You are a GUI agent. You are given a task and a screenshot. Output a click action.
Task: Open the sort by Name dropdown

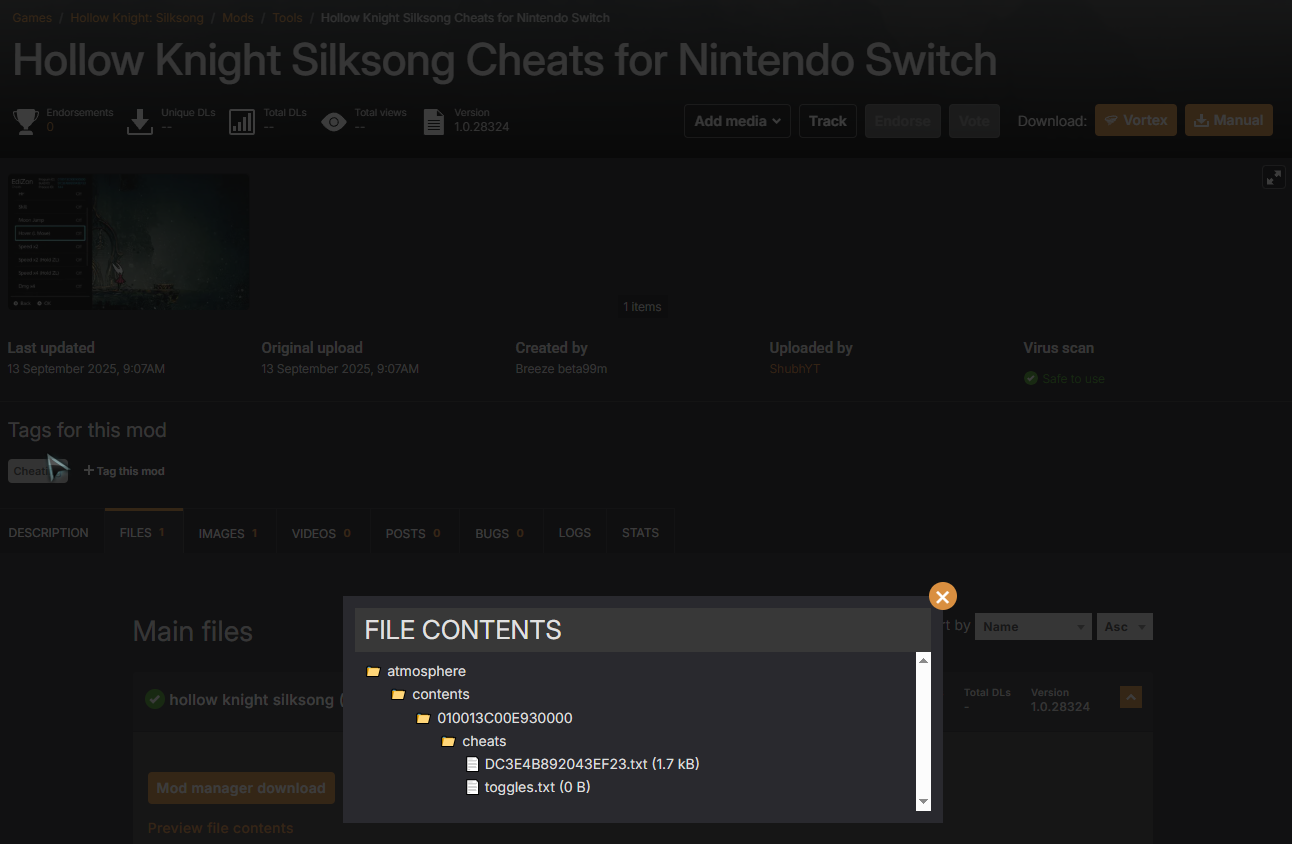[1033, 627]
